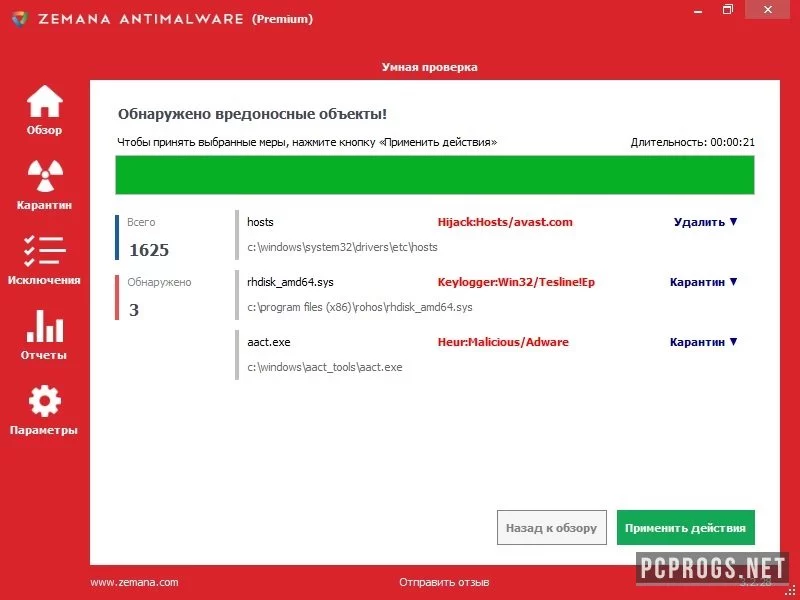Click the green scan progress bar
Image resolution: width=800 pixels, height=600 pixels.
coord(435,175)
